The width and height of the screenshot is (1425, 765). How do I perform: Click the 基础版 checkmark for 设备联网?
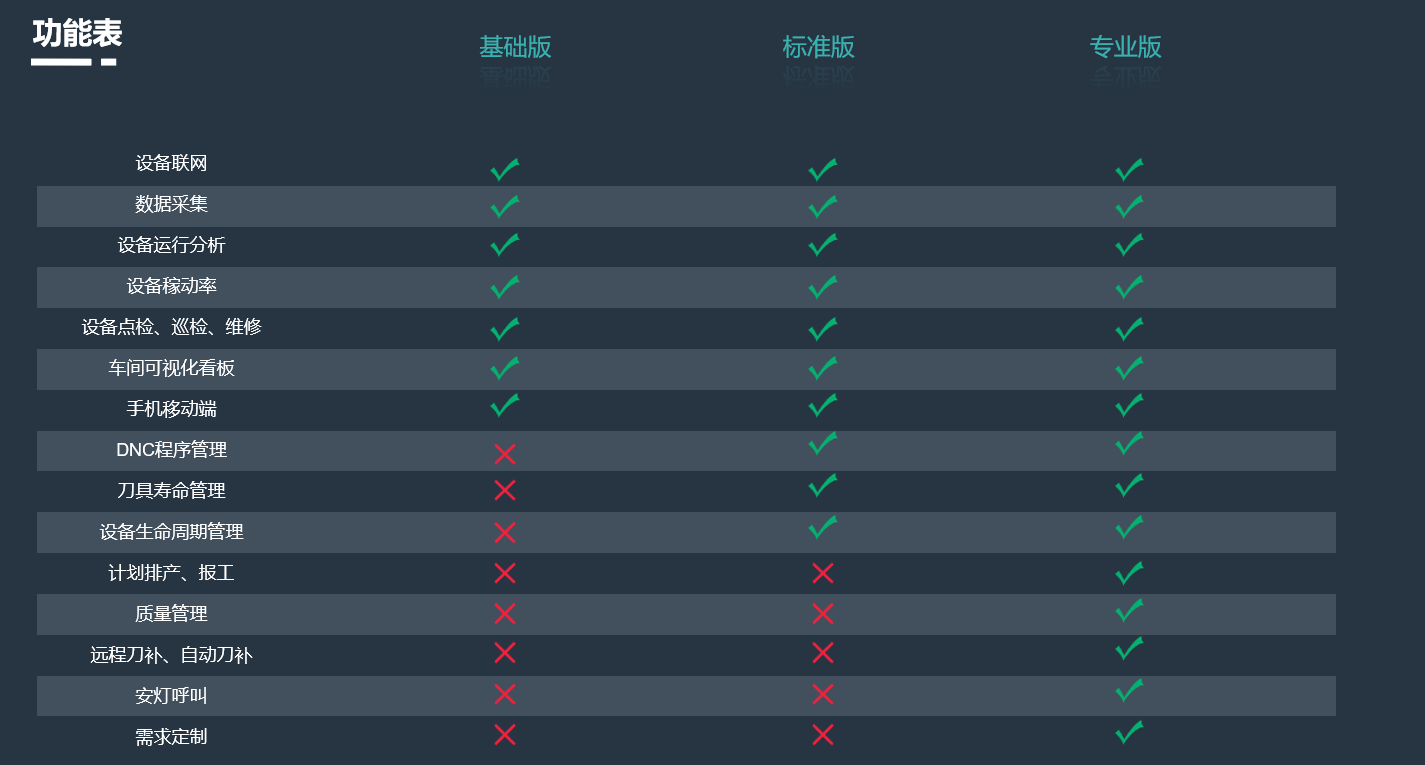[x=505, y=169]
